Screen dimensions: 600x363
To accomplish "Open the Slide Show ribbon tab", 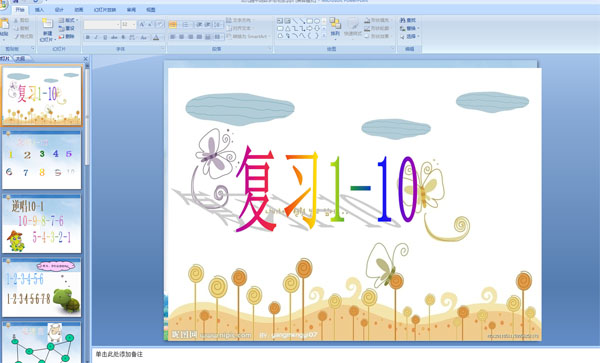I will (105, 10).
